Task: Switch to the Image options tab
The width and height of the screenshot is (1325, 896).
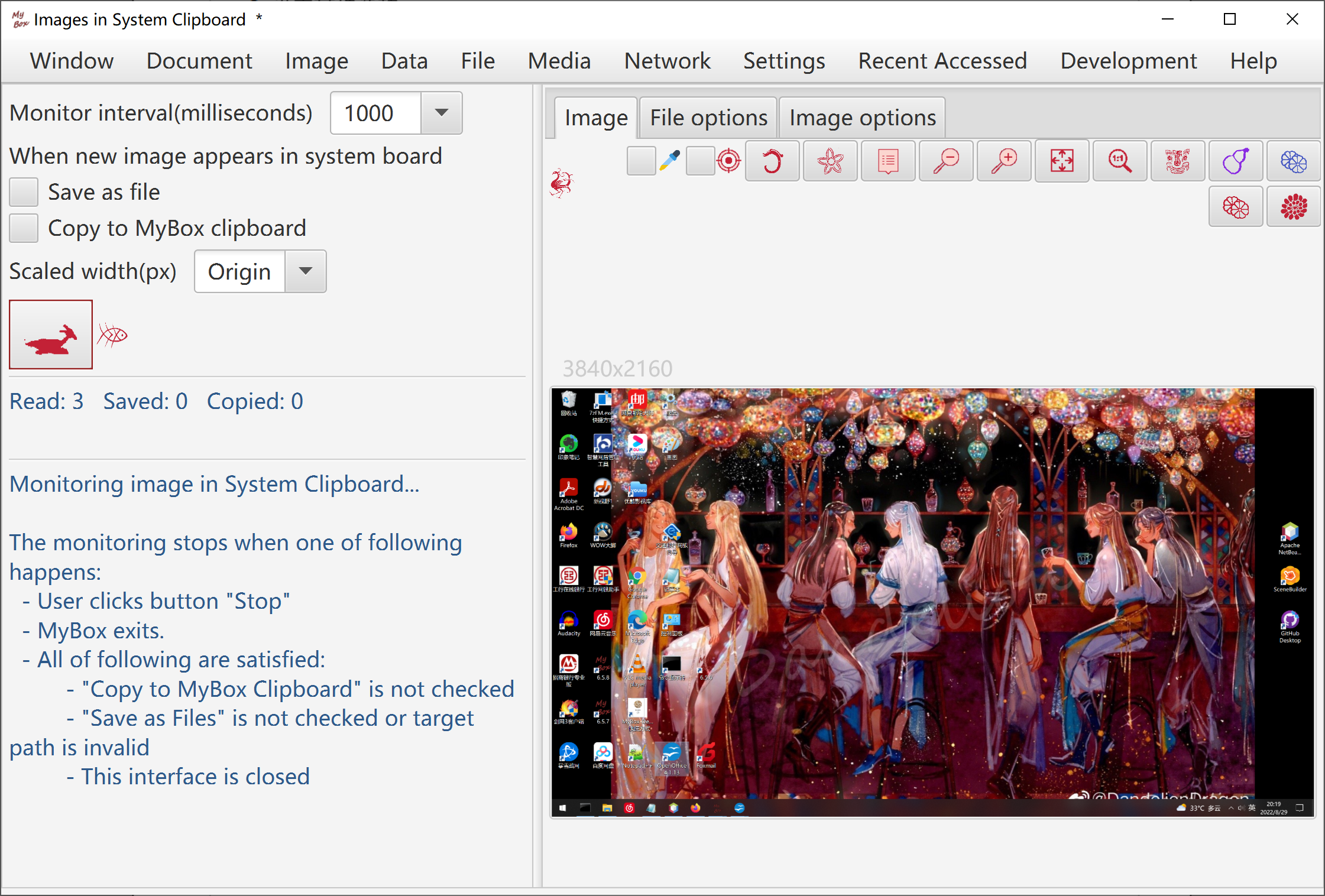Action: click(863, 118)
